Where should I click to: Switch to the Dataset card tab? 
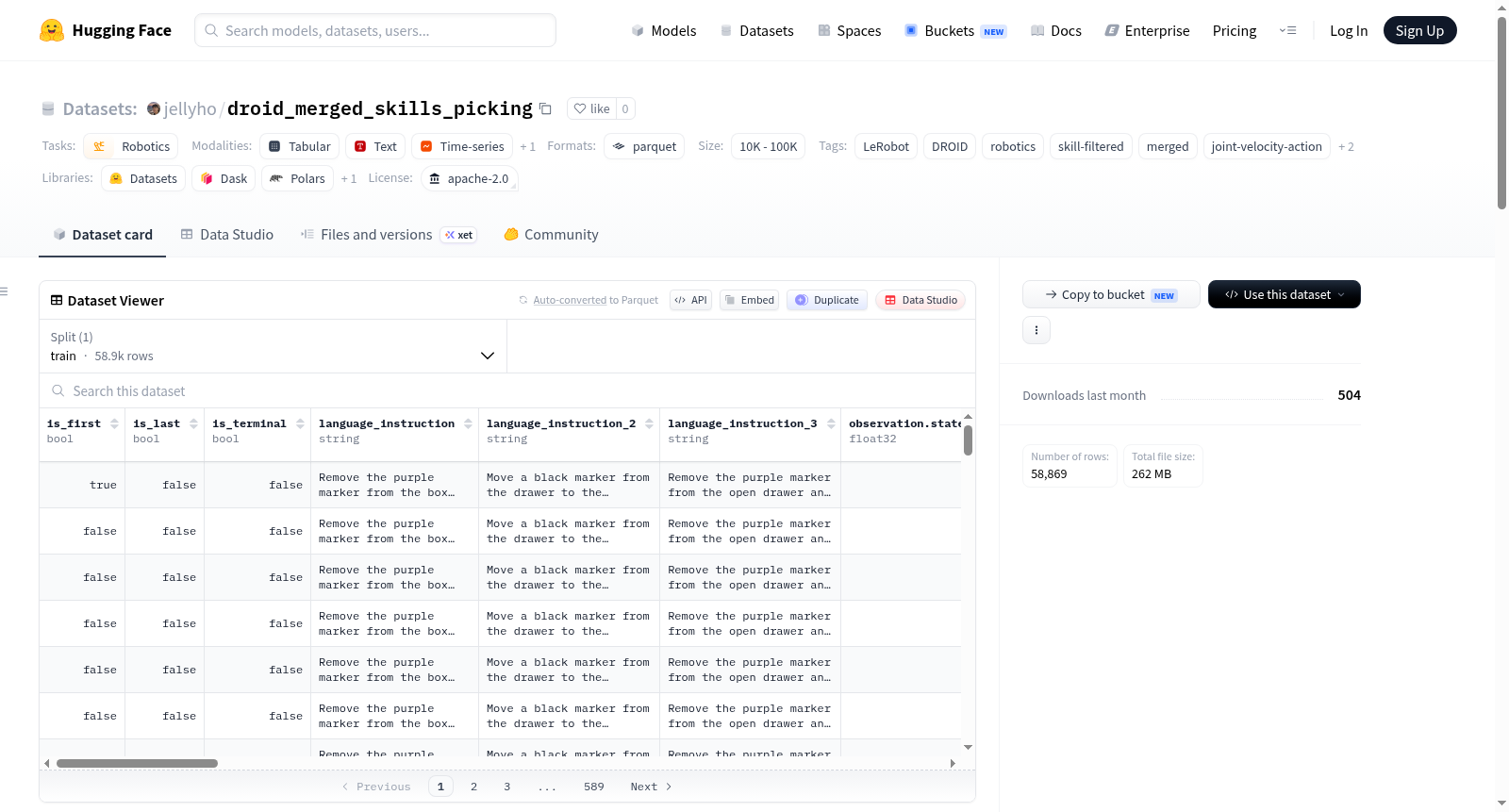click(102, 235)
